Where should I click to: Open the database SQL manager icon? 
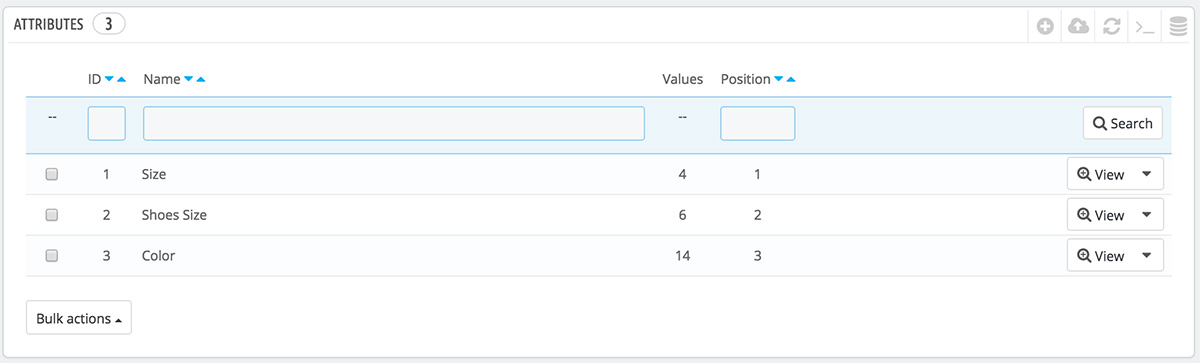(x=1177, y=27)
